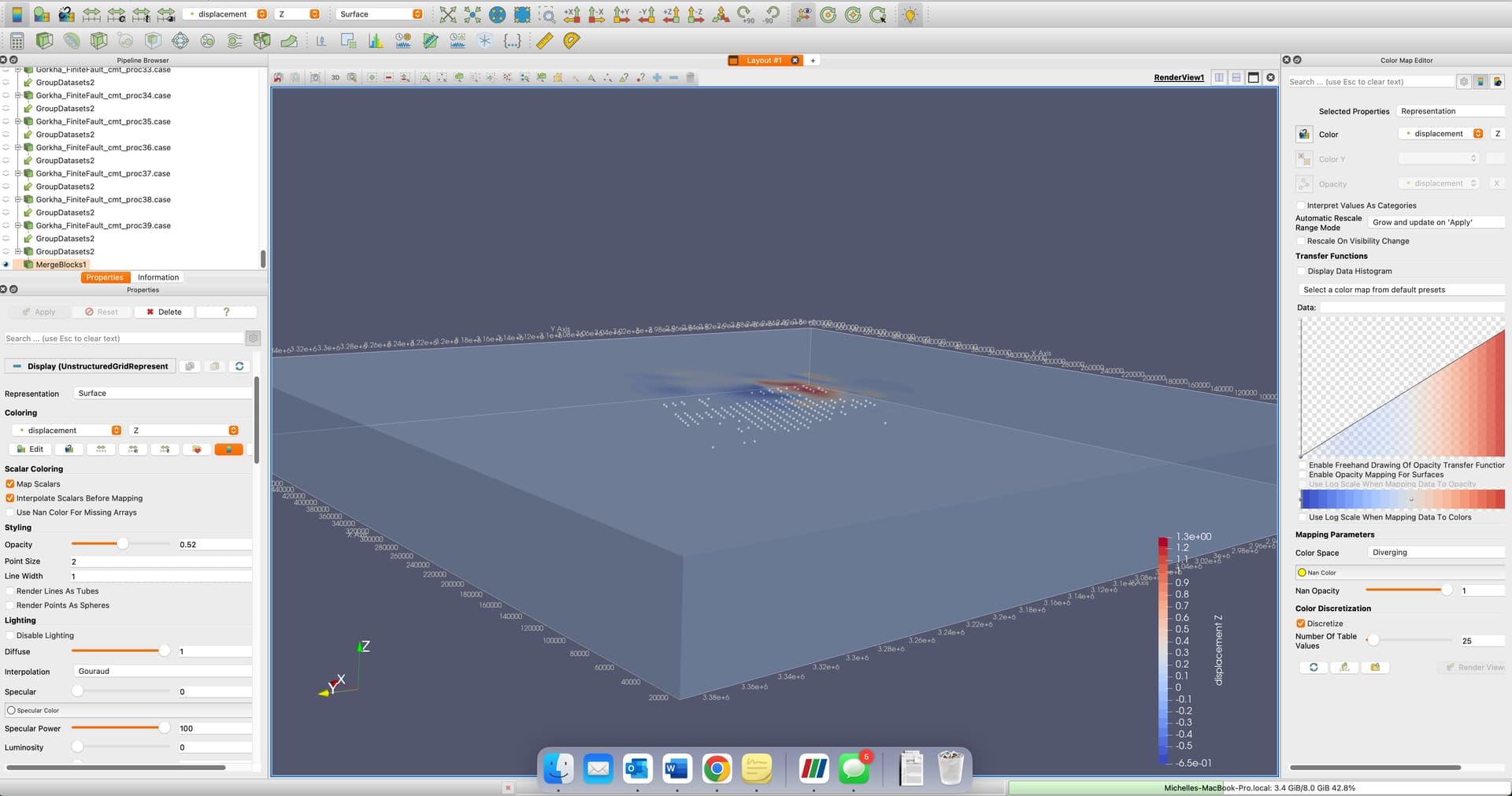Screen dimensions: 1512x796
Task: Apply the Warp By Vector filter icon
Action: click(x=289, y=41)
